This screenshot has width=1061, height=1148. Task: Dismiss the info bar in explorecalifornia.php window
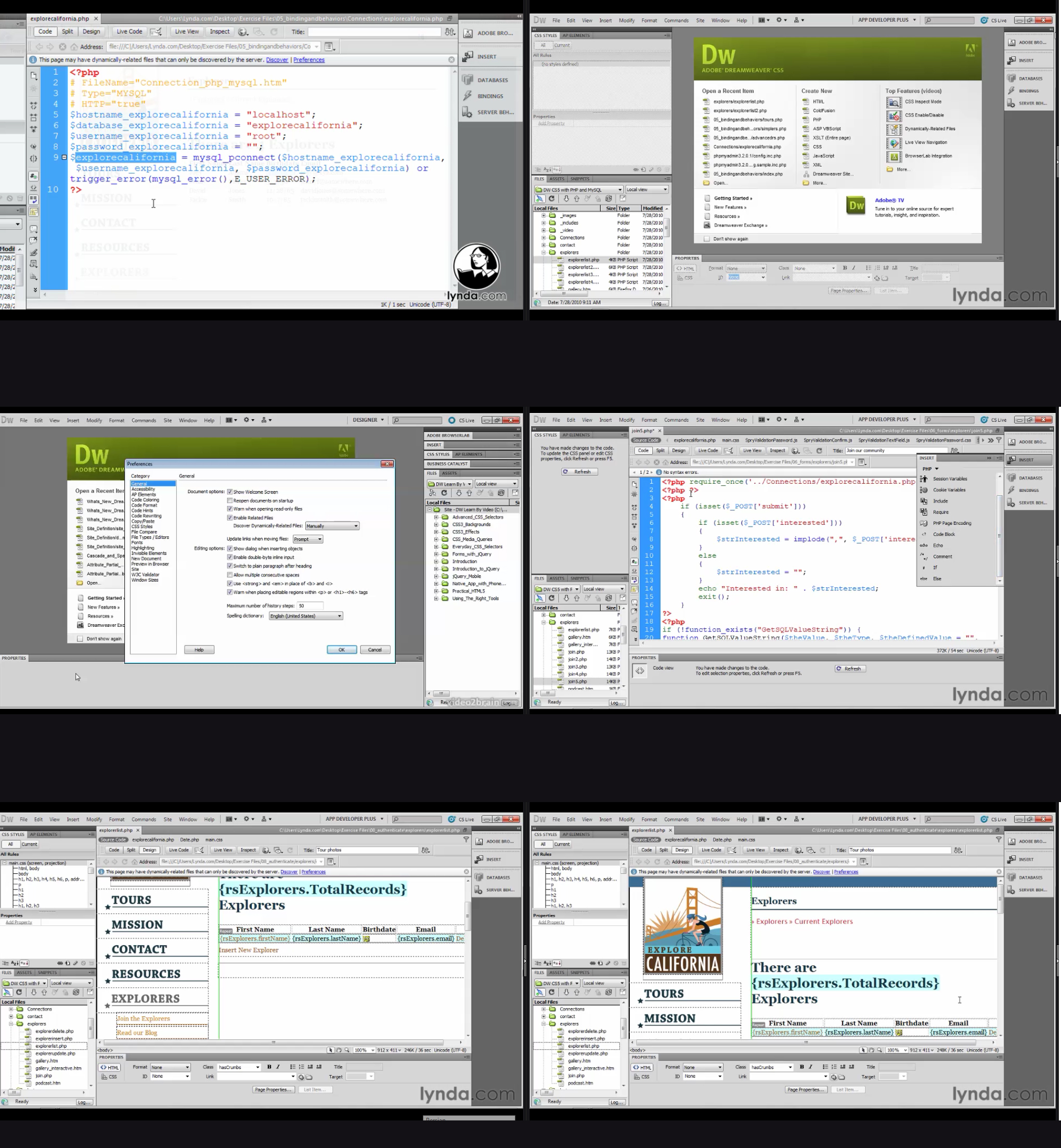(x=451, y=60)
